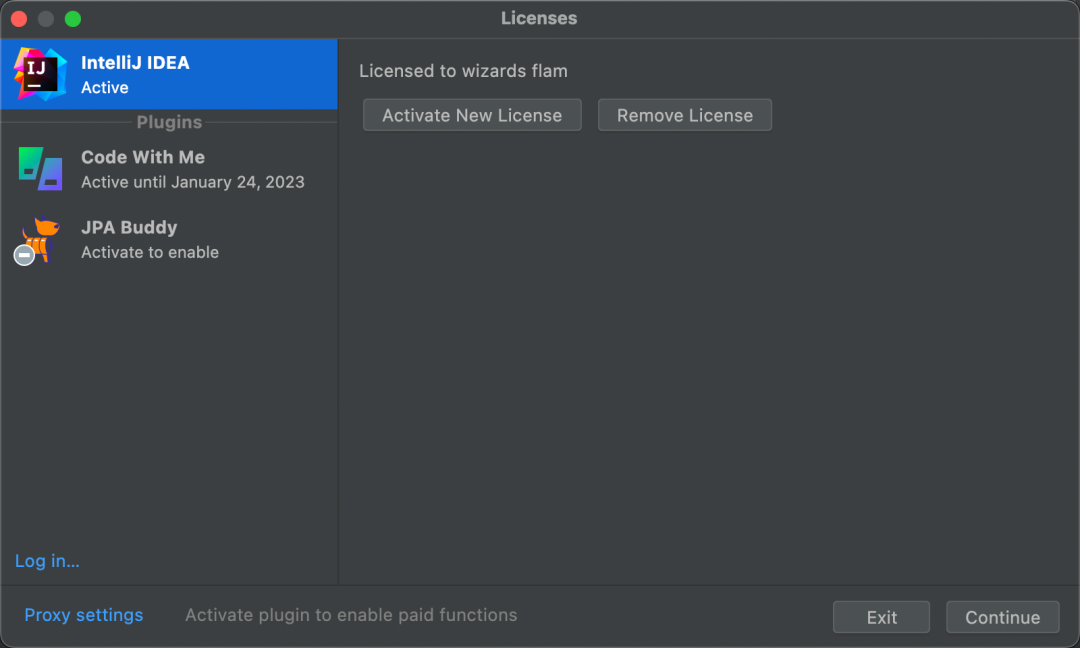Click the 'Licensed to wizards flam' text
Image resolution: width=1080 pixels, height=648 pixels.
point(463,71)
